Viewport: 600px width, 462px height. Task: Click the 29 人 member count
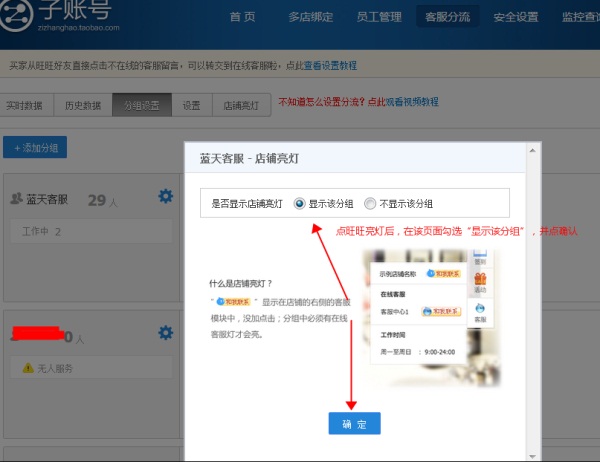[102, 201]
